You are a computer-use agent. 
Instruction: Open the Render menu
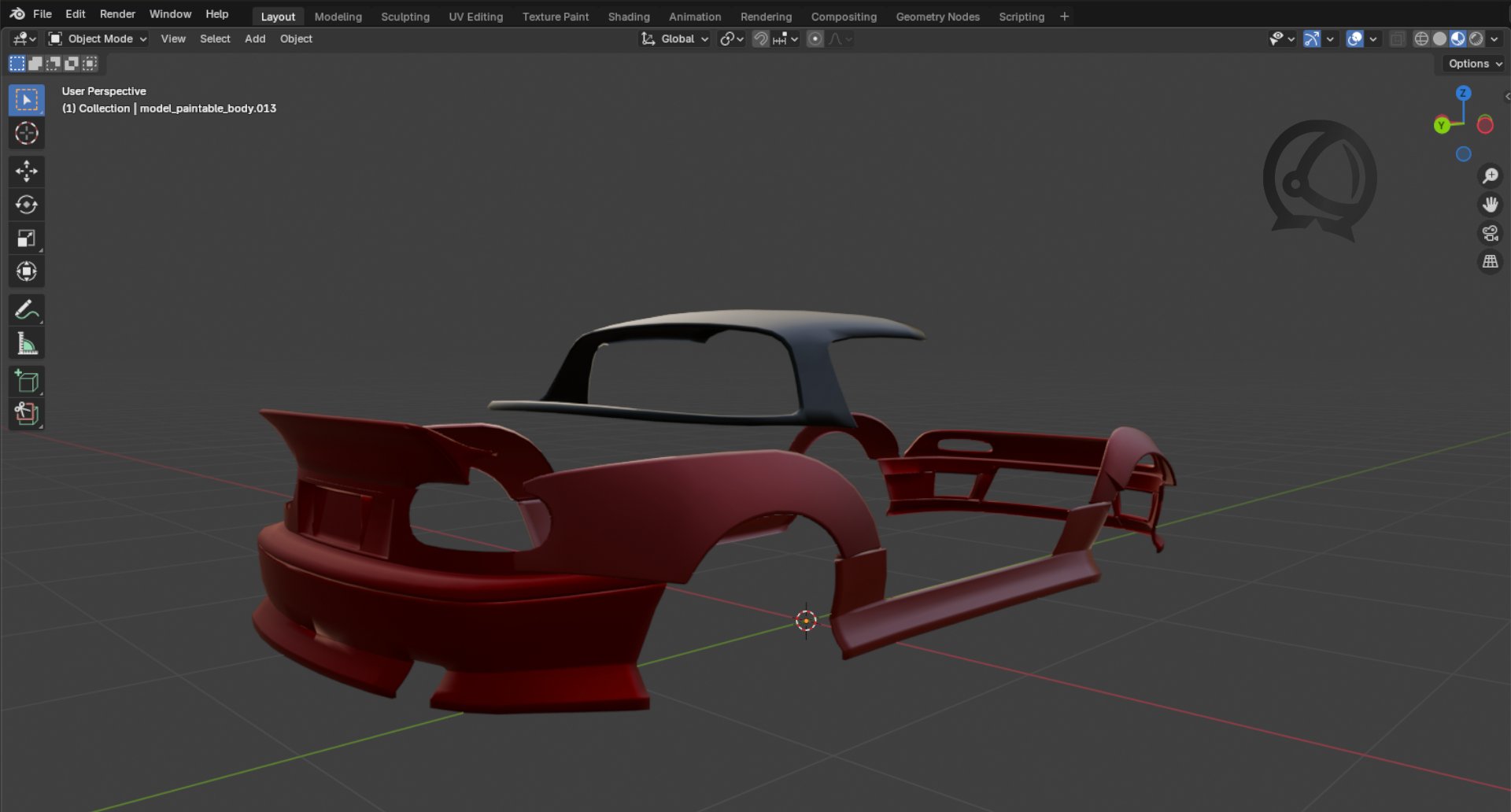(117, 13)
